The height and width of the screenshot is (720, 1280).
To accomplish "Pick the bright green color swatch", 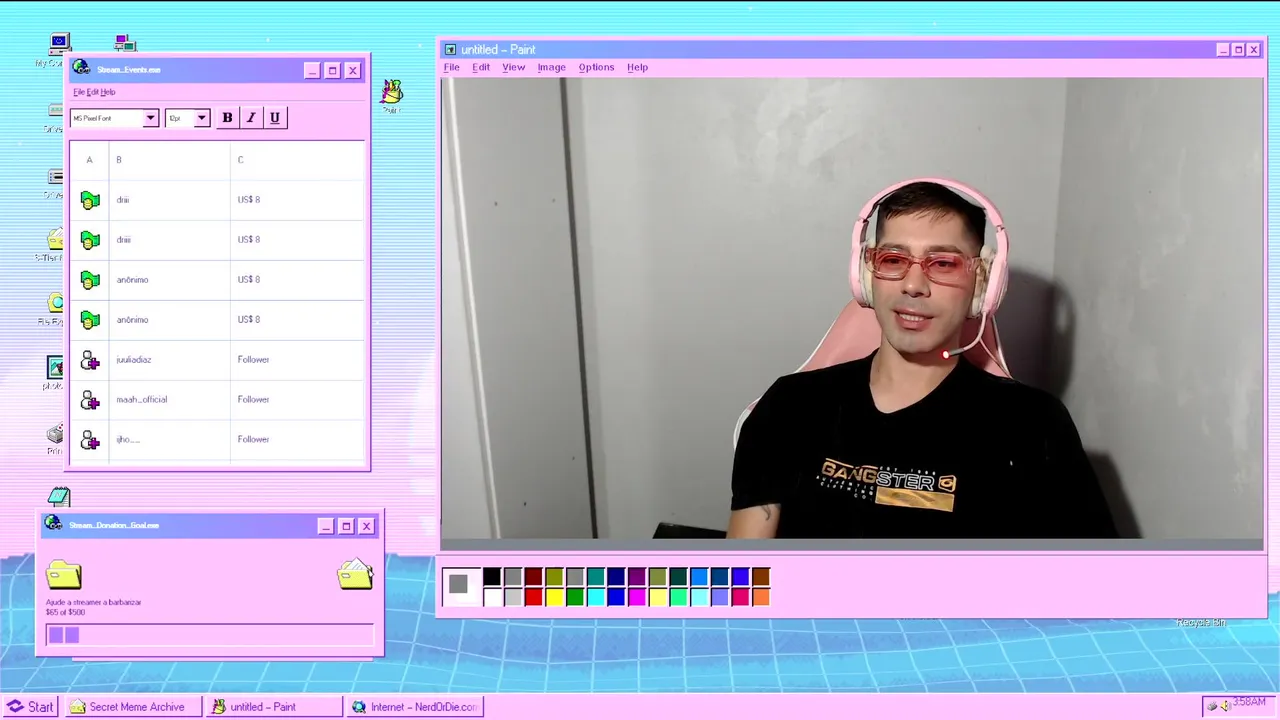I will coord(575,597).
